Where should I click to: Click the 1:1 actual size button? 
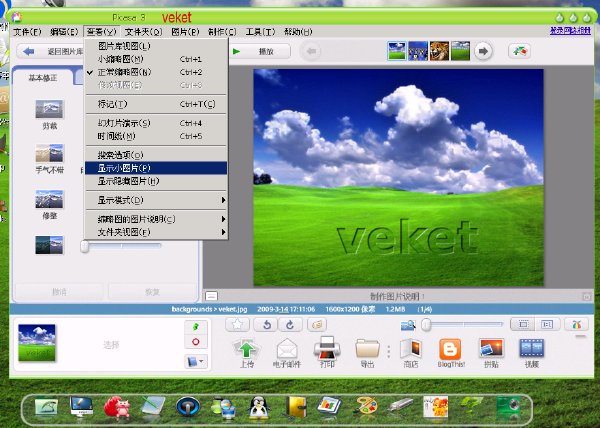(x=547, y=324)
